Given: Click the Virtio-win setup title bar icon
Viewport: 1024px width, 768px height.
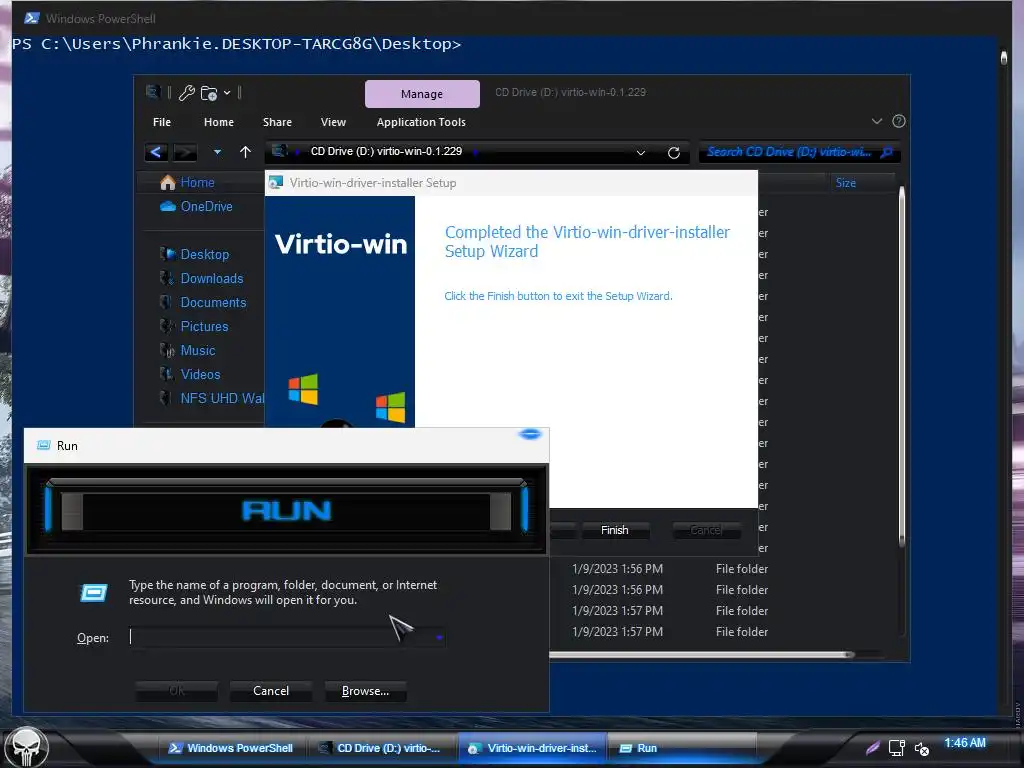Looking at the screenshot, I should pos(276,183).
